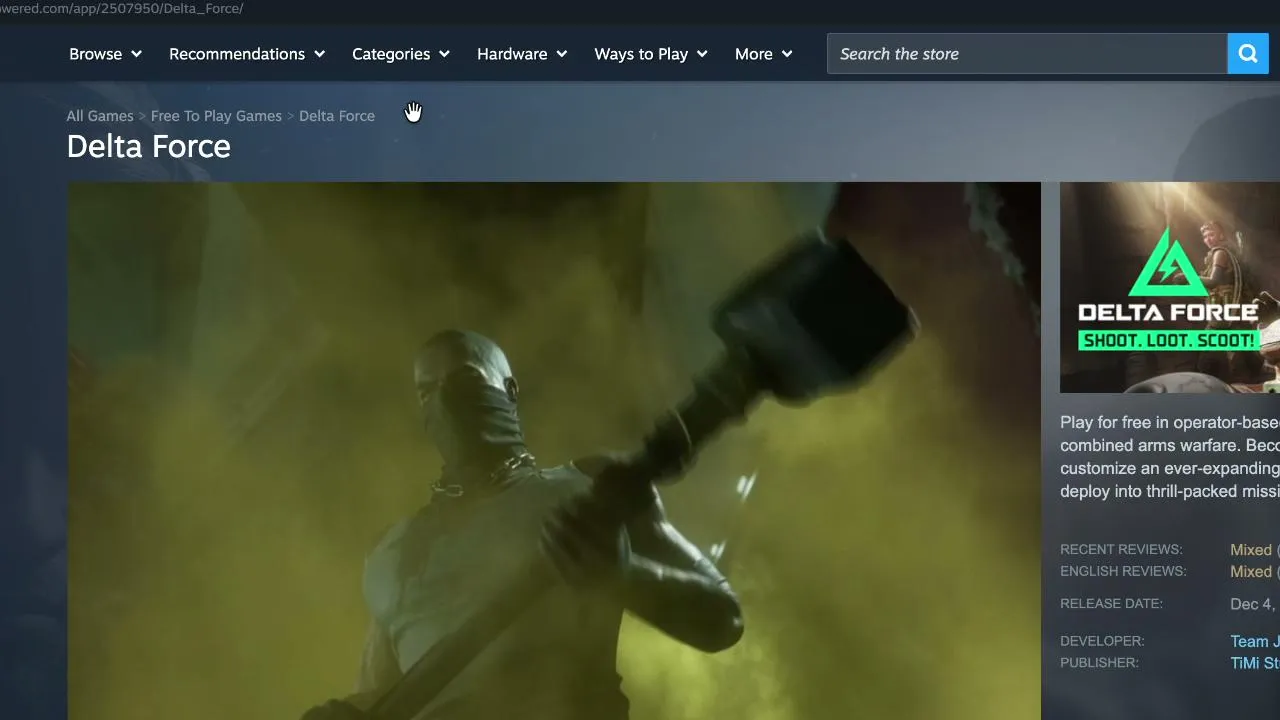
Task: Open the Browse menu
Action: (105, 54)
